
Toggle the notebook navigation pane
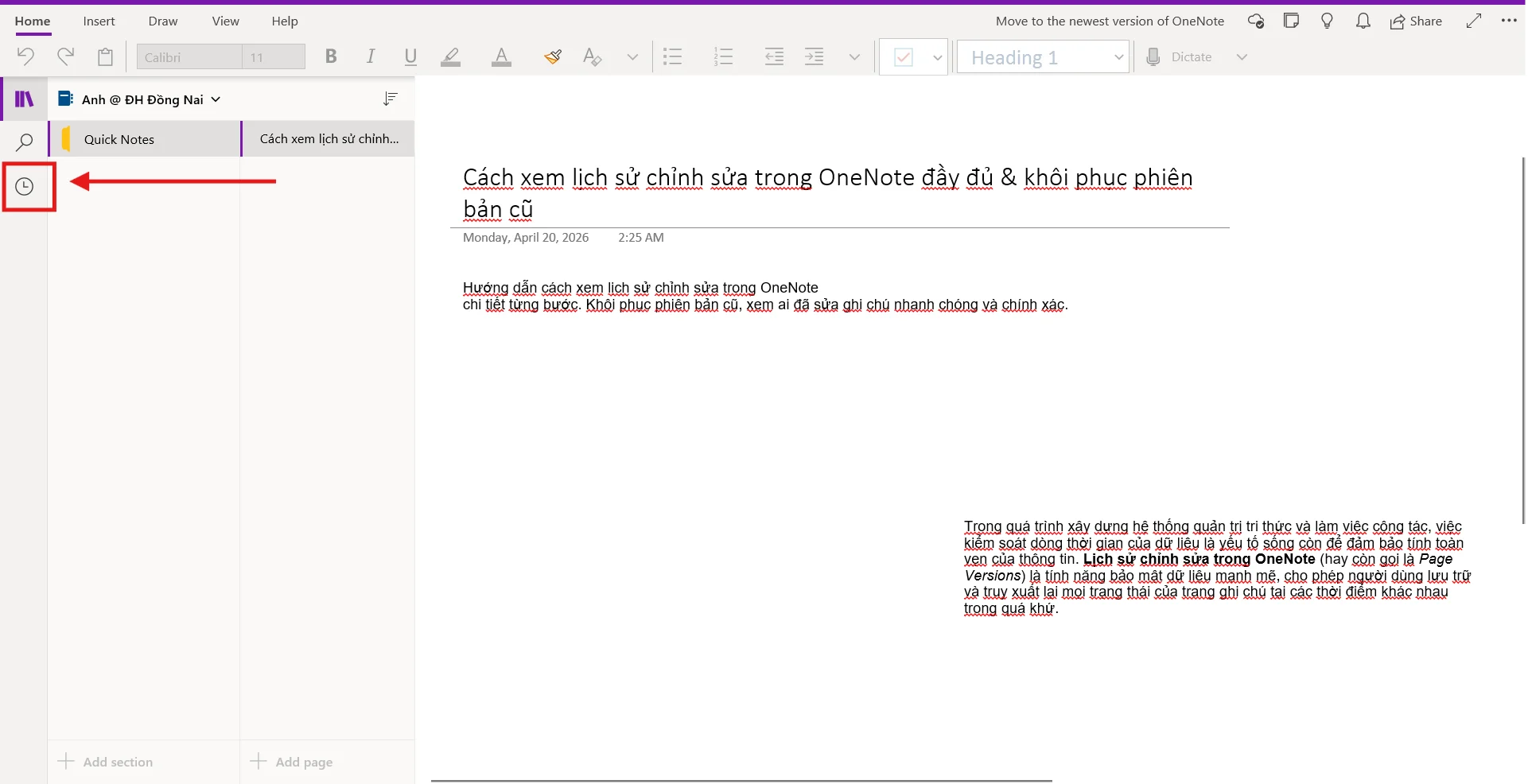pyautogui.click(x=25, y=99)
